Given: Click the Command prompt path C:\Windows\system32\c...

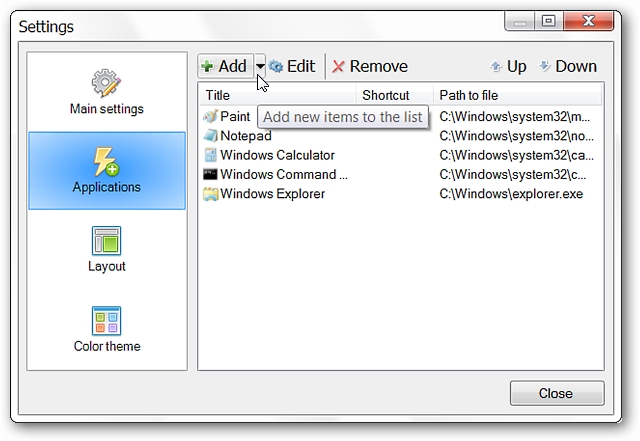Looking at the screenshot, I should tap(513, 174).
